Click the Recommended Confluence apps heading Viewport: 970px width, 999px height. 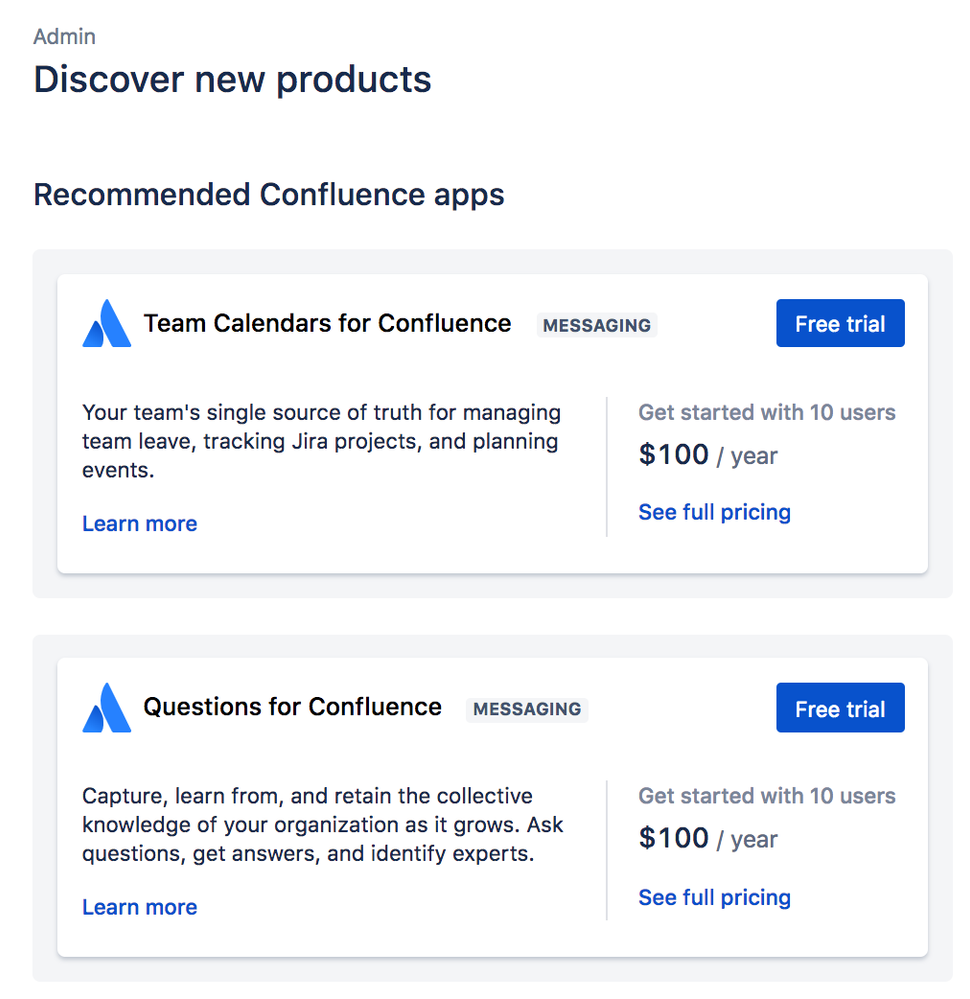[269, 194]
